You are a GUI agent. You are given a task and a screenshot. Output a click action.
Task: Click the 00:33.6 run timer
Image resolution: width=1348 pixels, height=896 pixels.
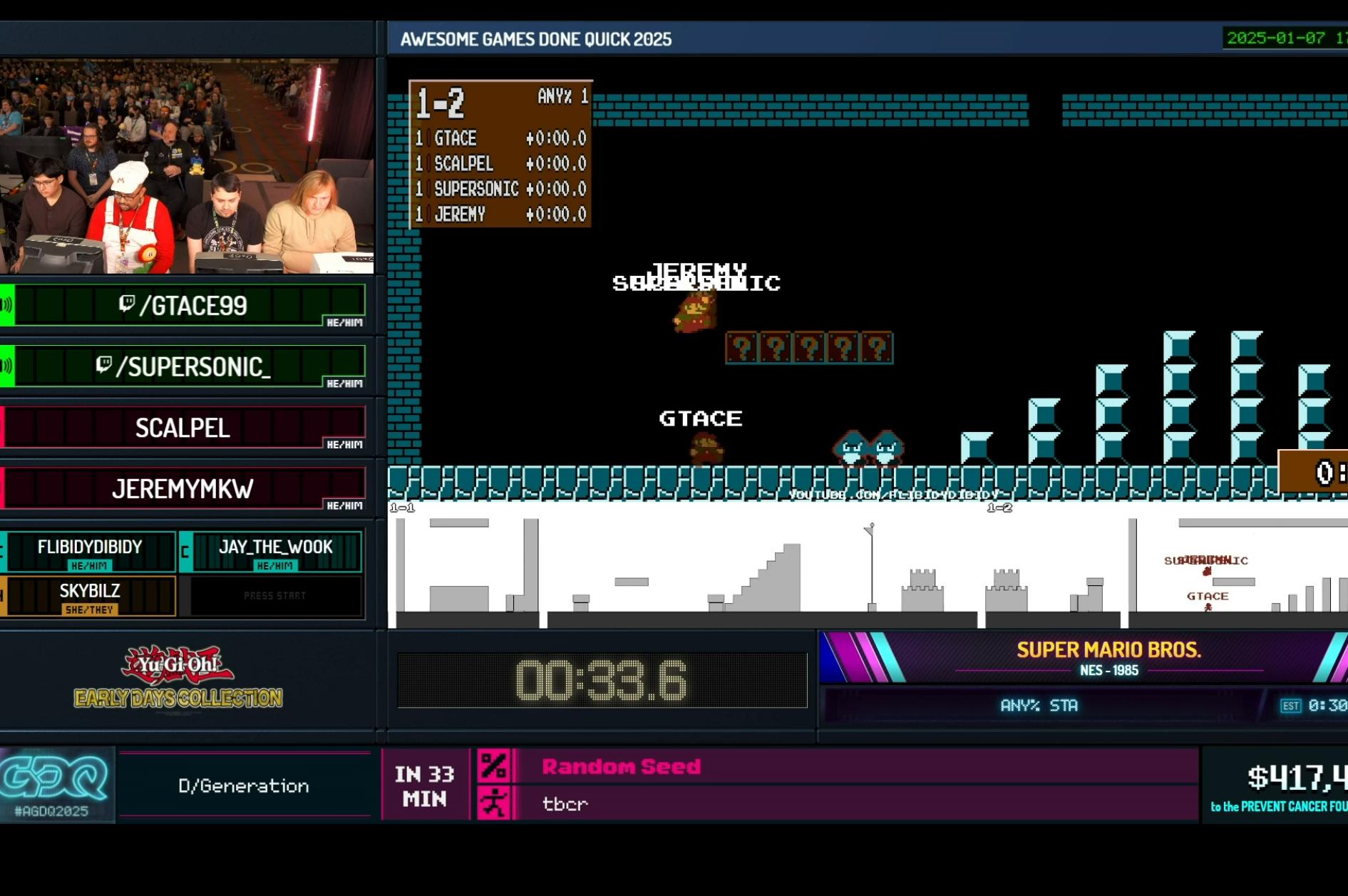tap(602, 680)
